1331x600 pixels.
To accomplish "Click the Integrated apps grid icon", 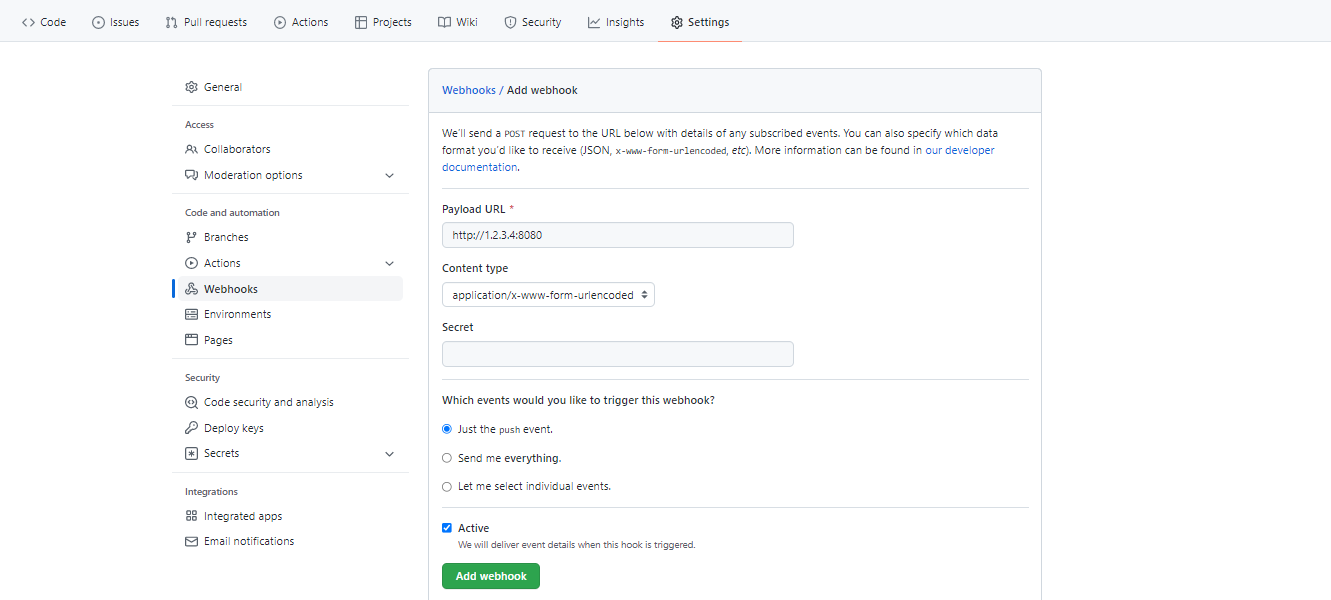I will (x=191, y=516).
